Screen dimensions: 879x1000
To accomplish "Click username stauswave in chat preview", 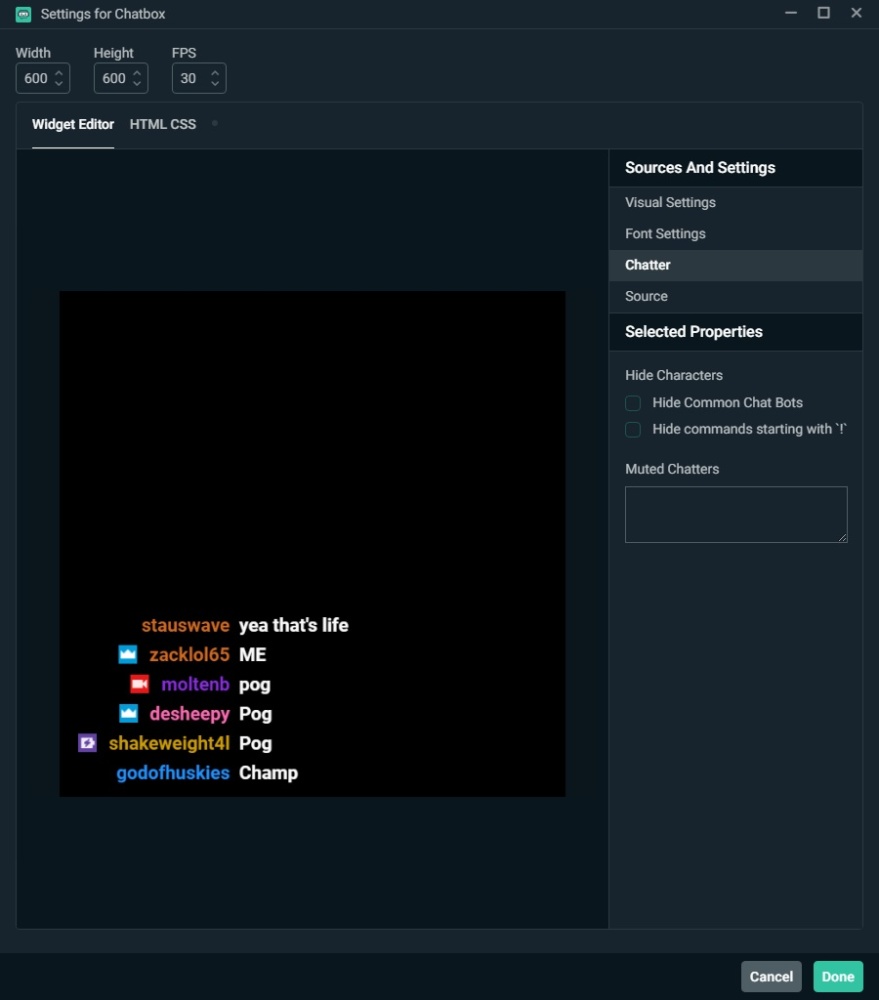I will (185, 625).
